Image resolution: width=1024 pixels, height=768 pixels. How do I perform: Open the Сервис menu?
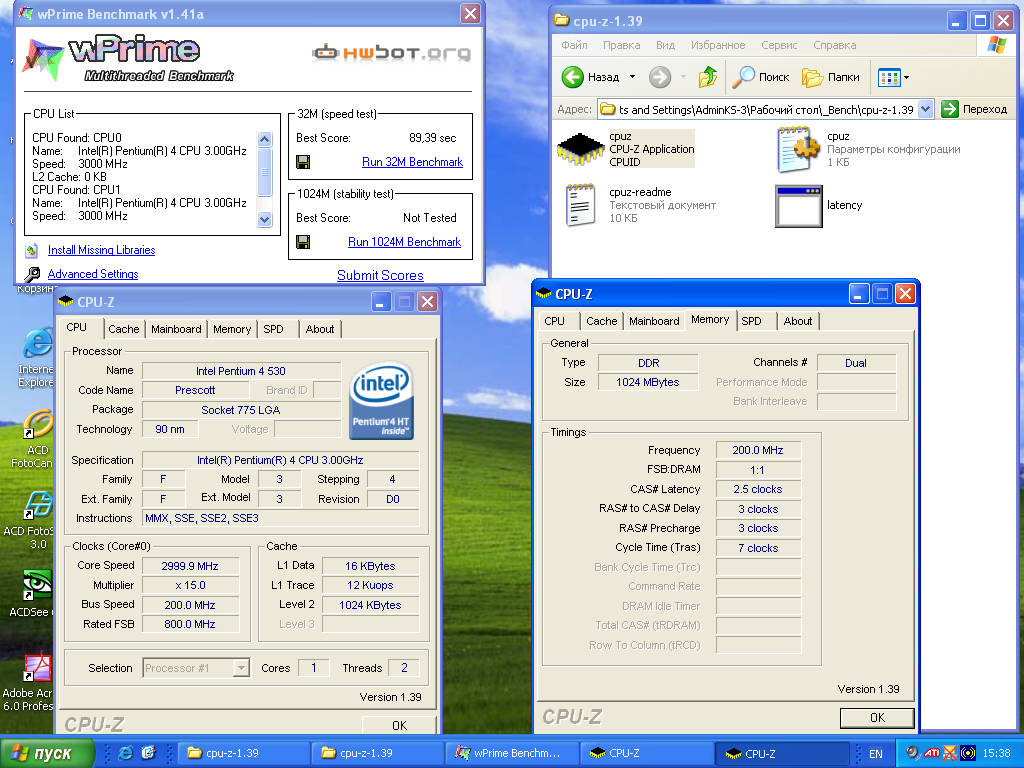tap(779, 45)
